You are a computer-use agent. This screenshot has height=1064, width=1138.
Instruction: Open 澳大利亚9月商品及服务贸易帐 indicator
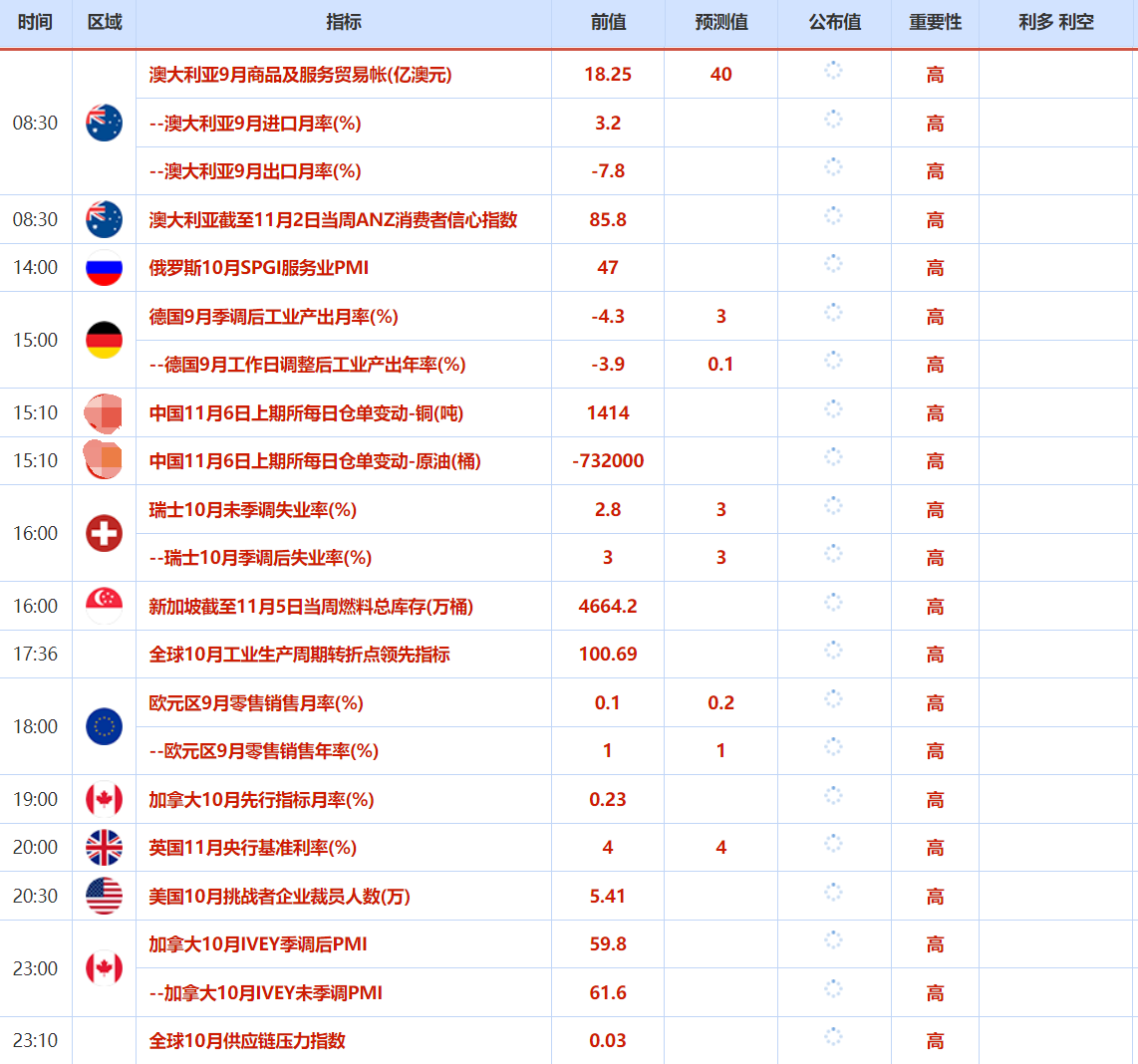pos(300,75)
